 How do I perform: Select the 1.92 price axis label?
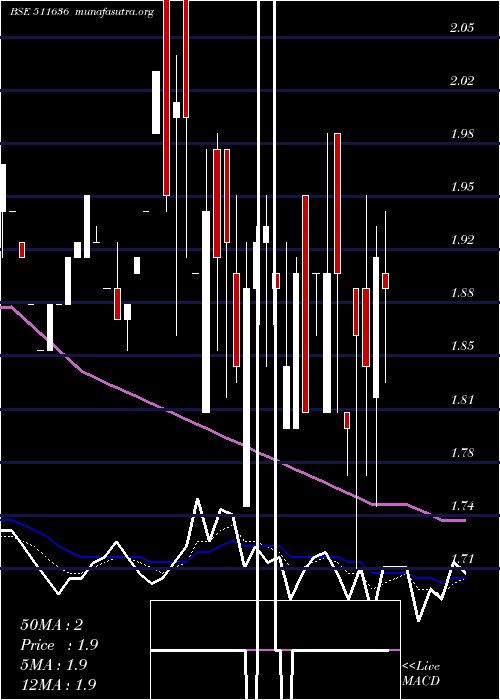click(x=462, y=240)
